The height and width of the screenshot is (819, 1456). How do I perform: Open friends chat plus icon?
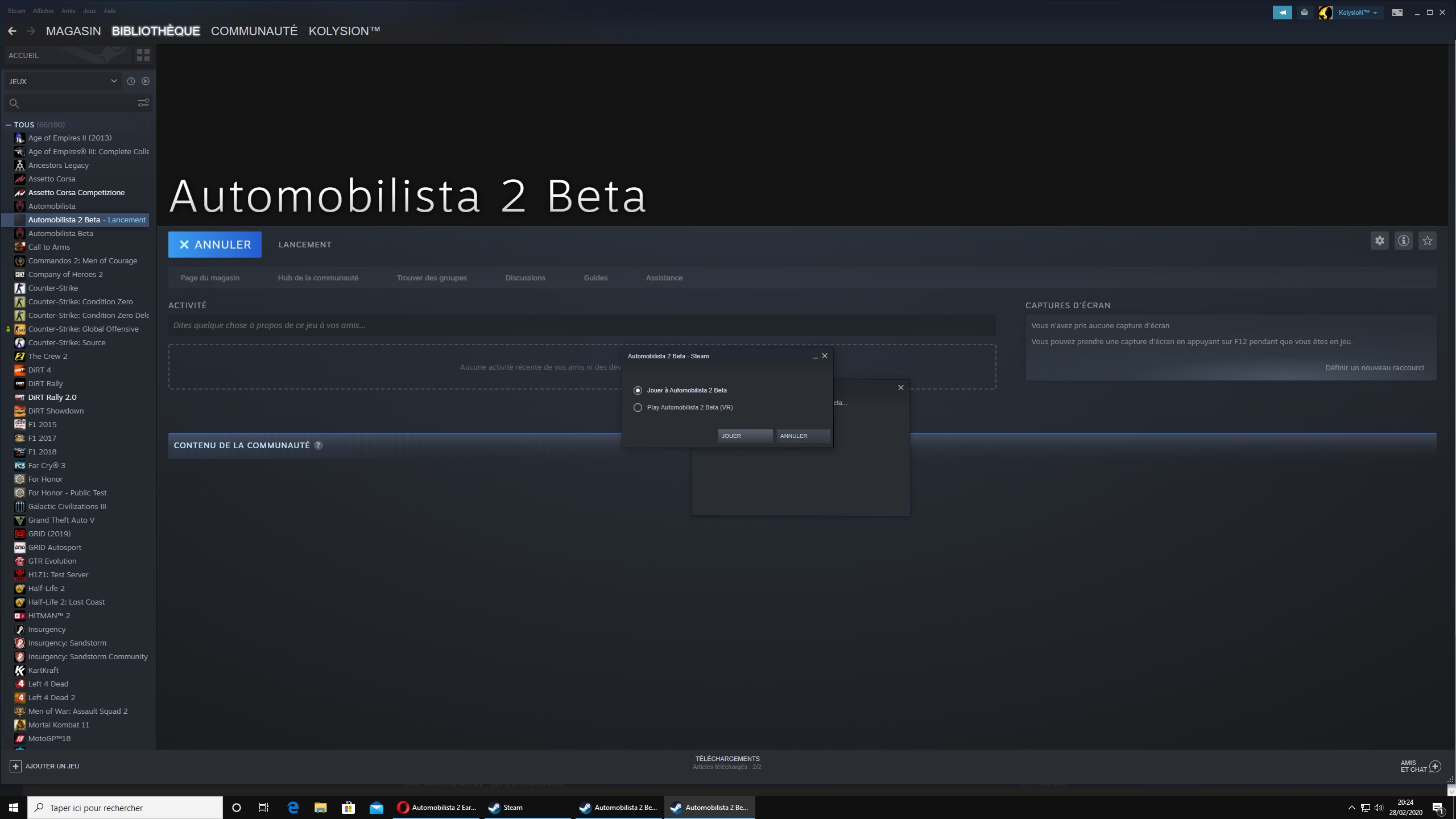(1435, 766)
